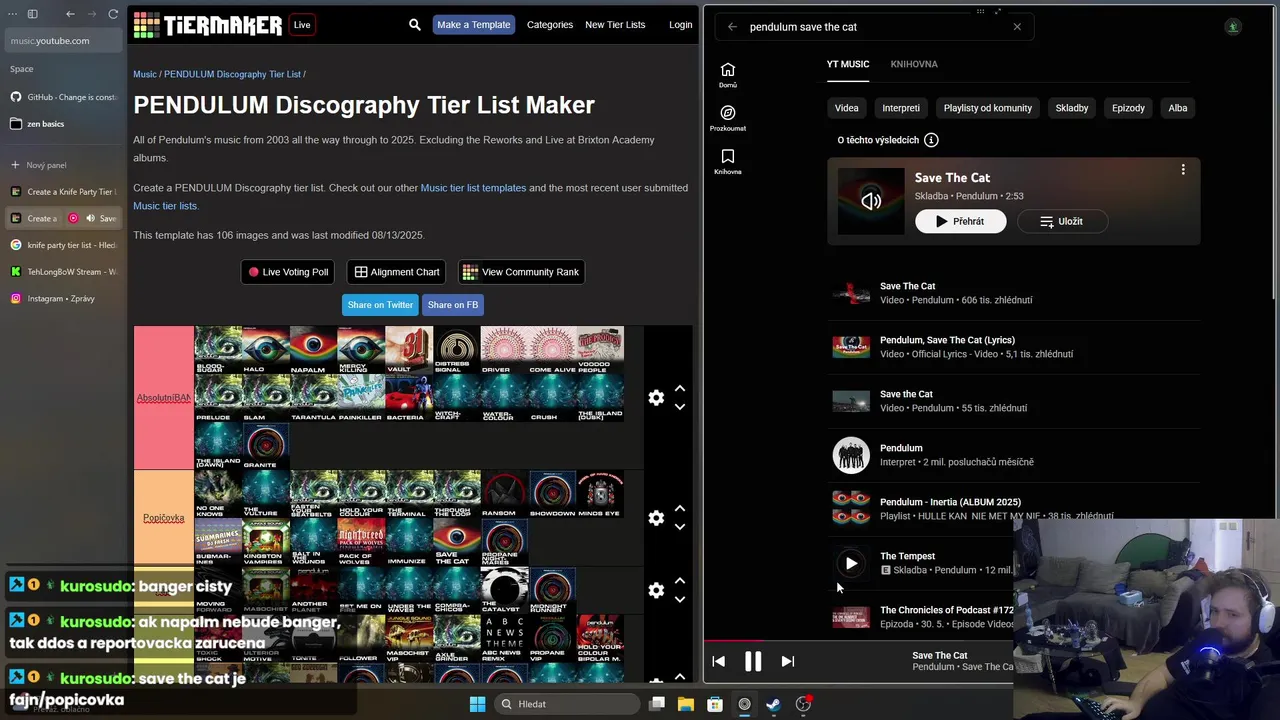Clear the YouTube Music search field
Image resolution: width=1280 pixels, height=720 pixels.
click(1017, 27)
